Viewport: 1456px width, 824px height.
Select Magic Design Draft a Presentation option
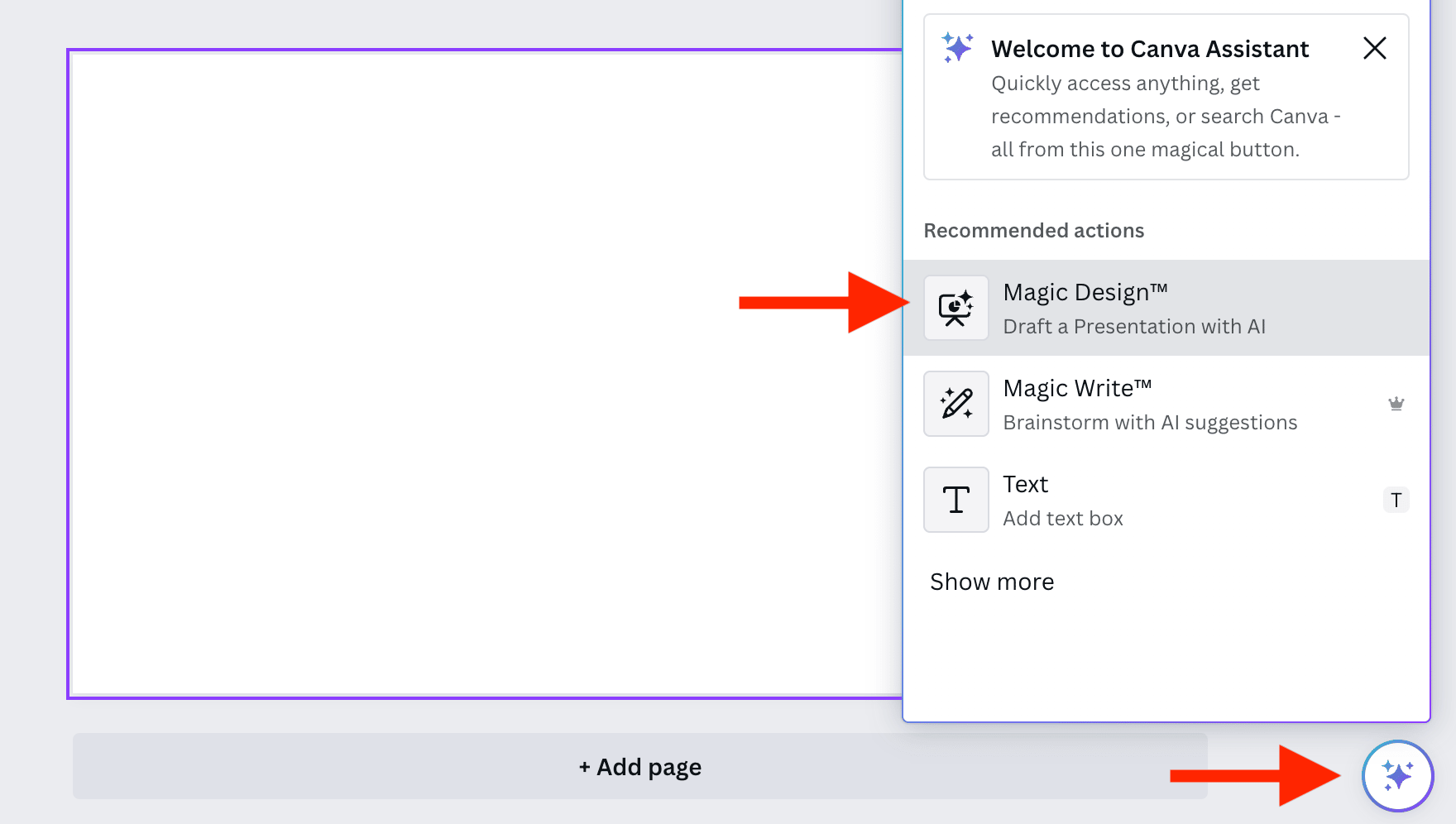click(1166, 308)
